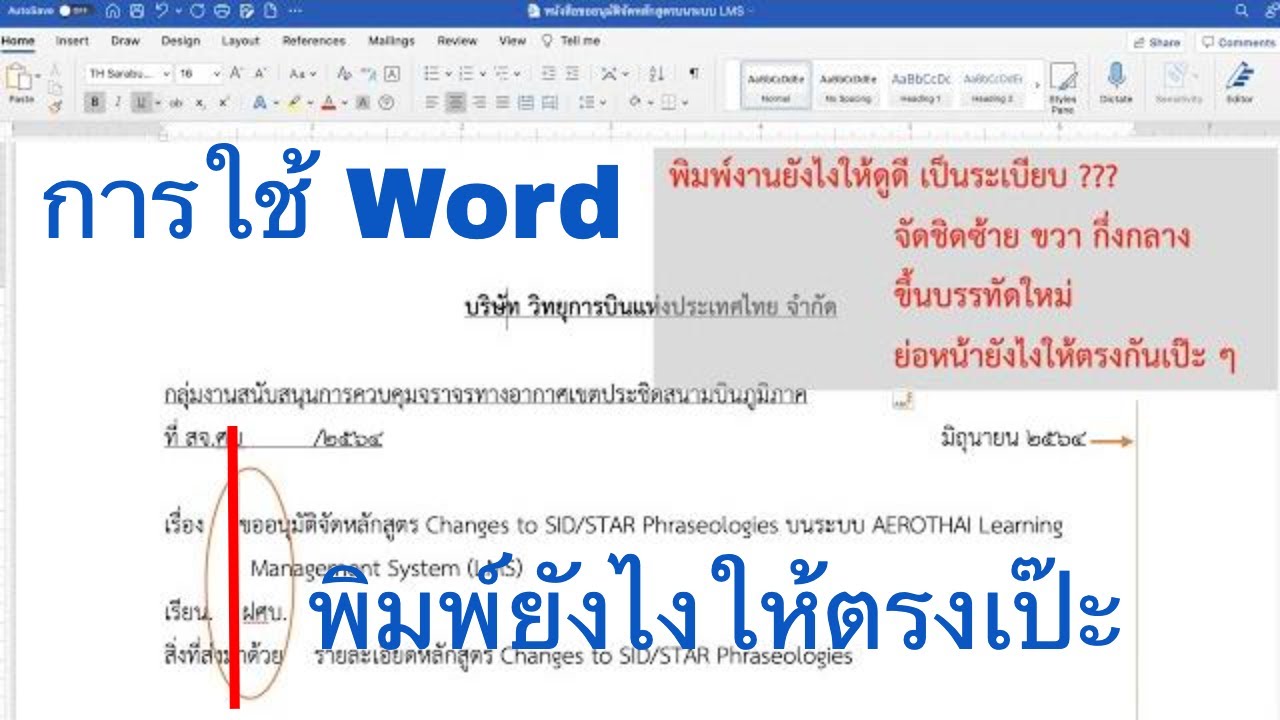Open the font name dropdown TH Sarabun
The width and height of the screenshot is (1280, 720).
(127, 73)
